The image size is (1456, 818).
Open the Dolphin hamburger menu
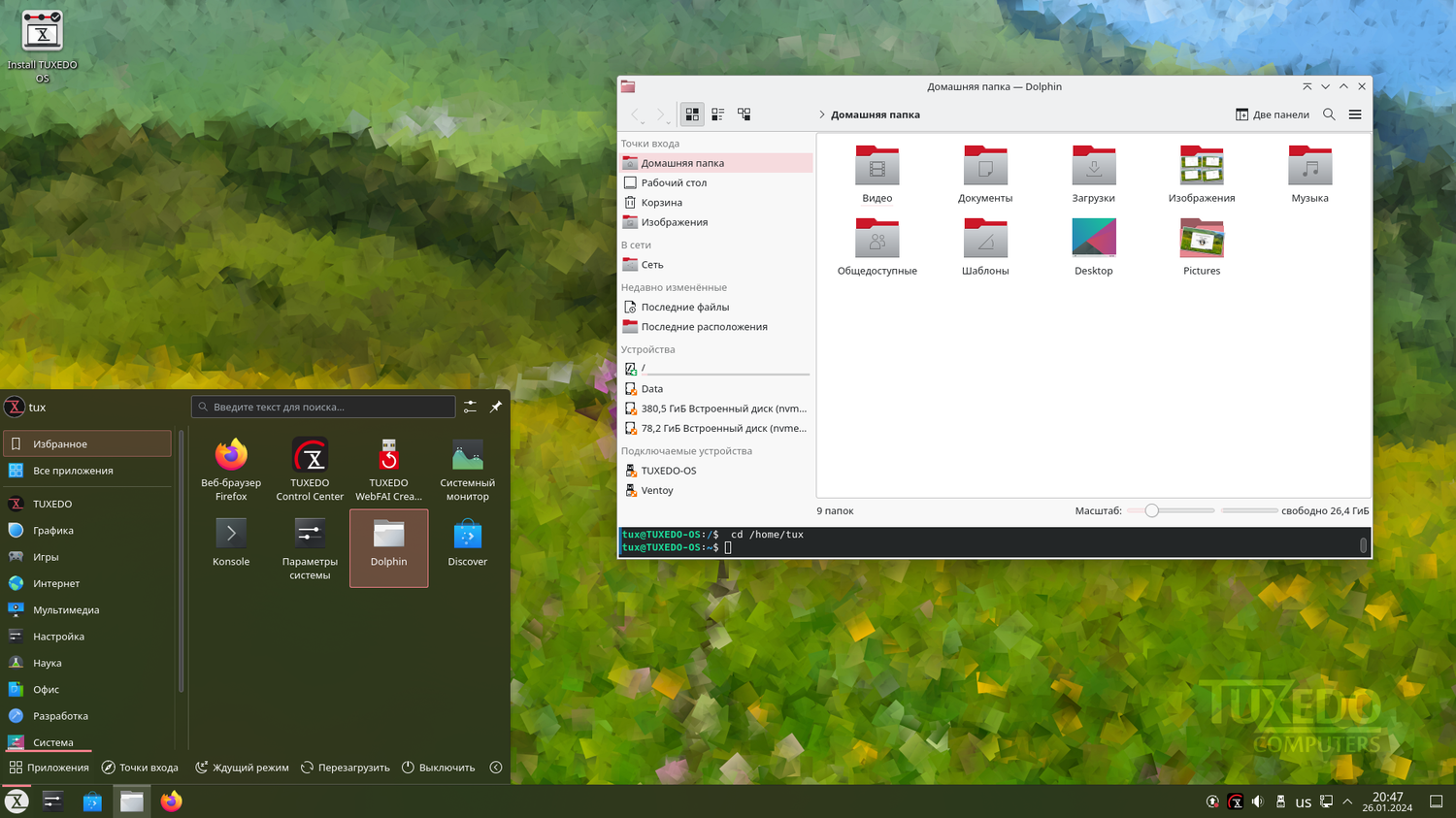click(x=1355, y=115)
